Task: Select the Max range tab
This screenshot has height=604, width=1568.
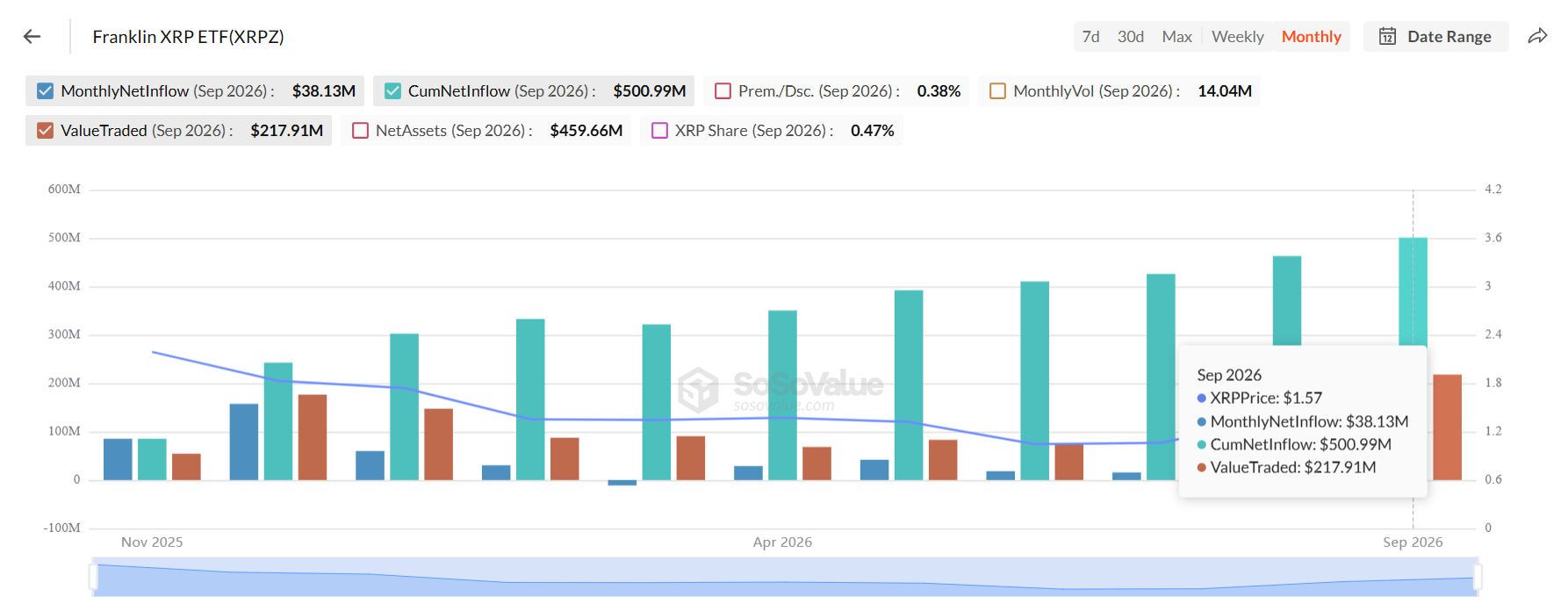Action: [x=1176, y=36]
